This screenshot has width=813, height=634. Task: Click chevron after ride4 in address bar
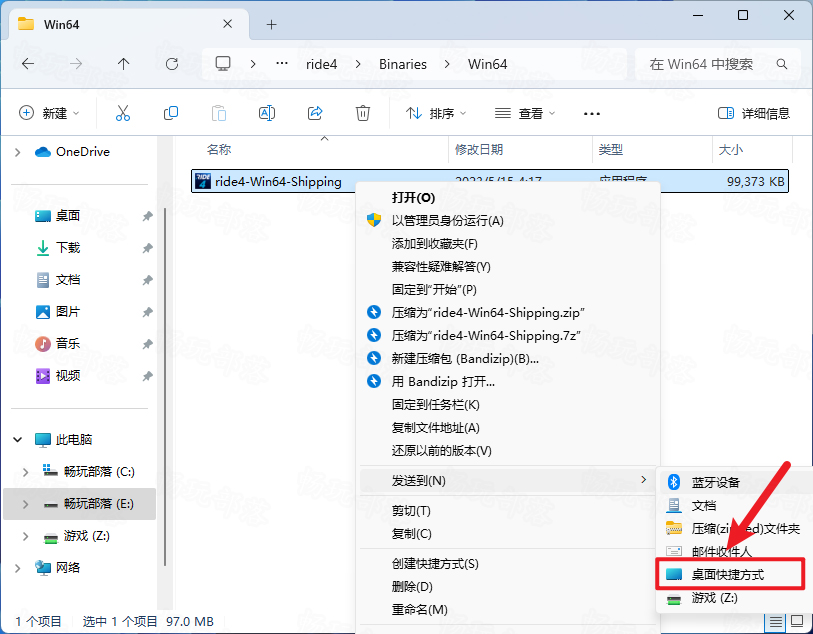point(358,64)
